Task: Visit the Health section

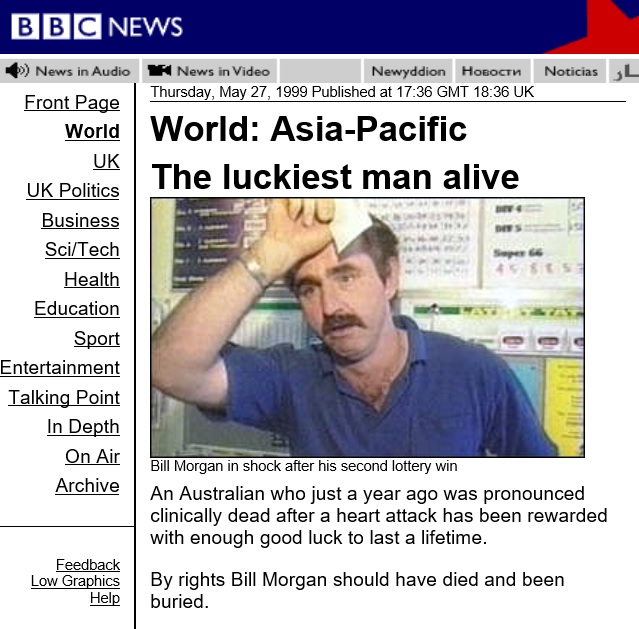Action: (92, 279)
